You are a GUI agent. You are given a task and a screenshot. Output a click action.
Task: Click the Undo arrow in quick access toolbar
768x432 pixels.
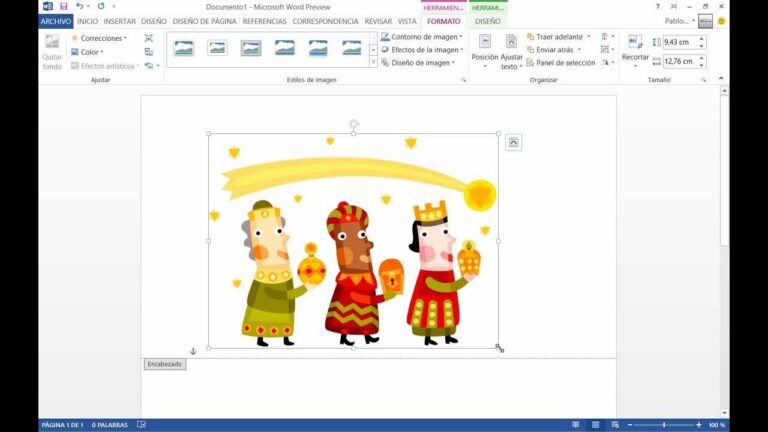click(x=80, y=6)
